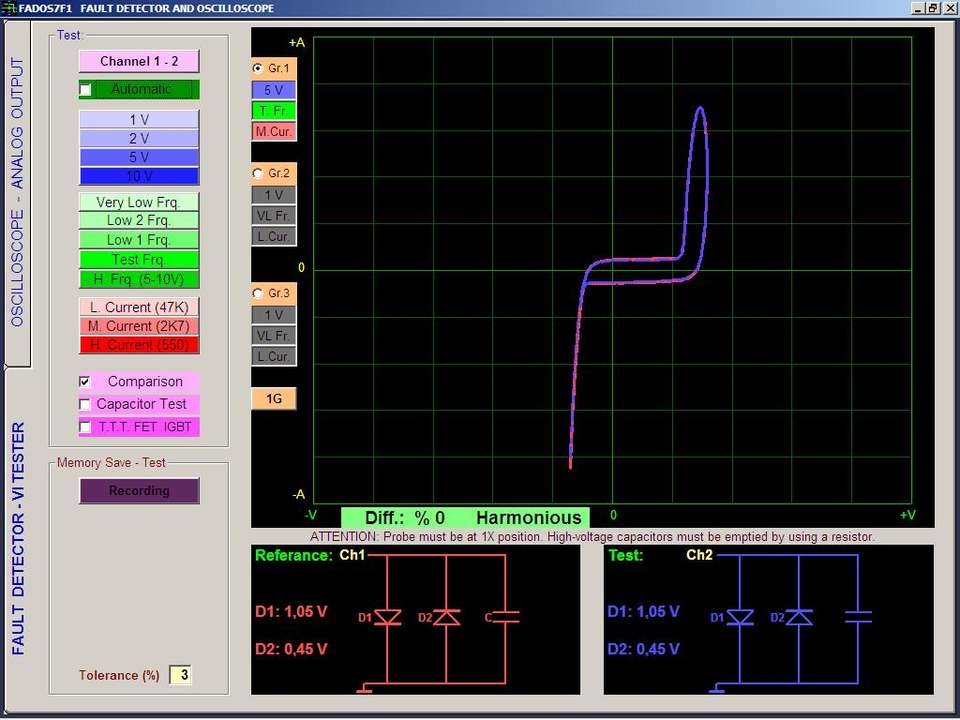
Task: Check the T.T.T. FET IGBT option
Action: [85, 427]
